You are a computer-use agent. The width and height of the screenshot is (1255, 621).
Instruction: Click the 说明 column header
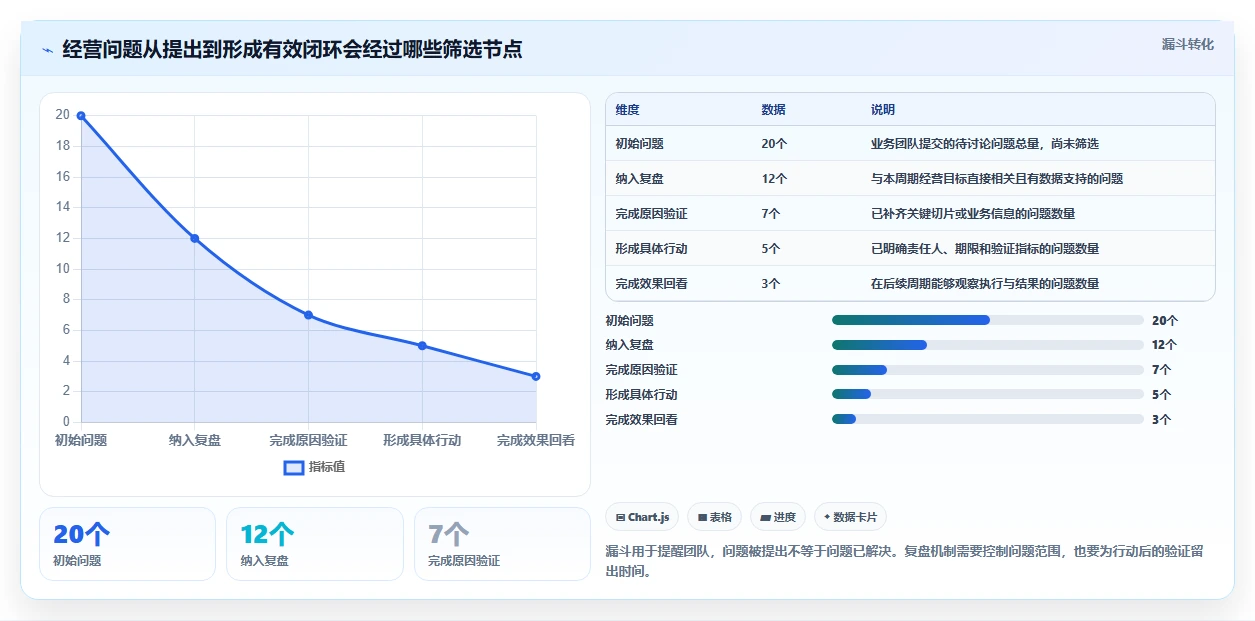pyautogui.click(x=883, y=110)
